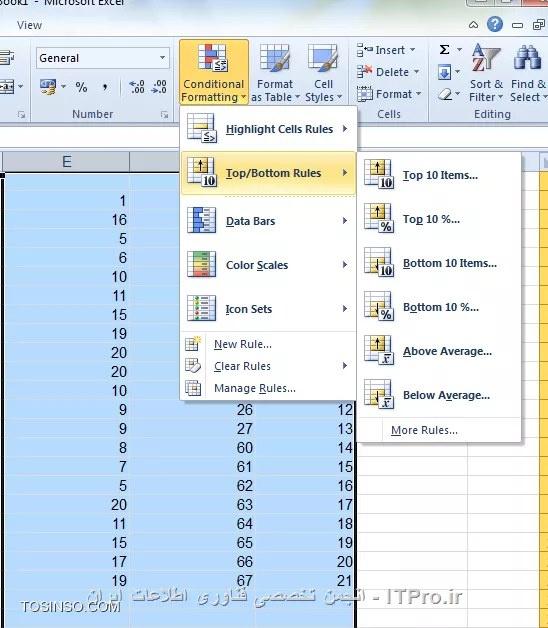The image size is (548, 628).
Task: Open the Conditional Formatting menu button
Action: [214, 72]
